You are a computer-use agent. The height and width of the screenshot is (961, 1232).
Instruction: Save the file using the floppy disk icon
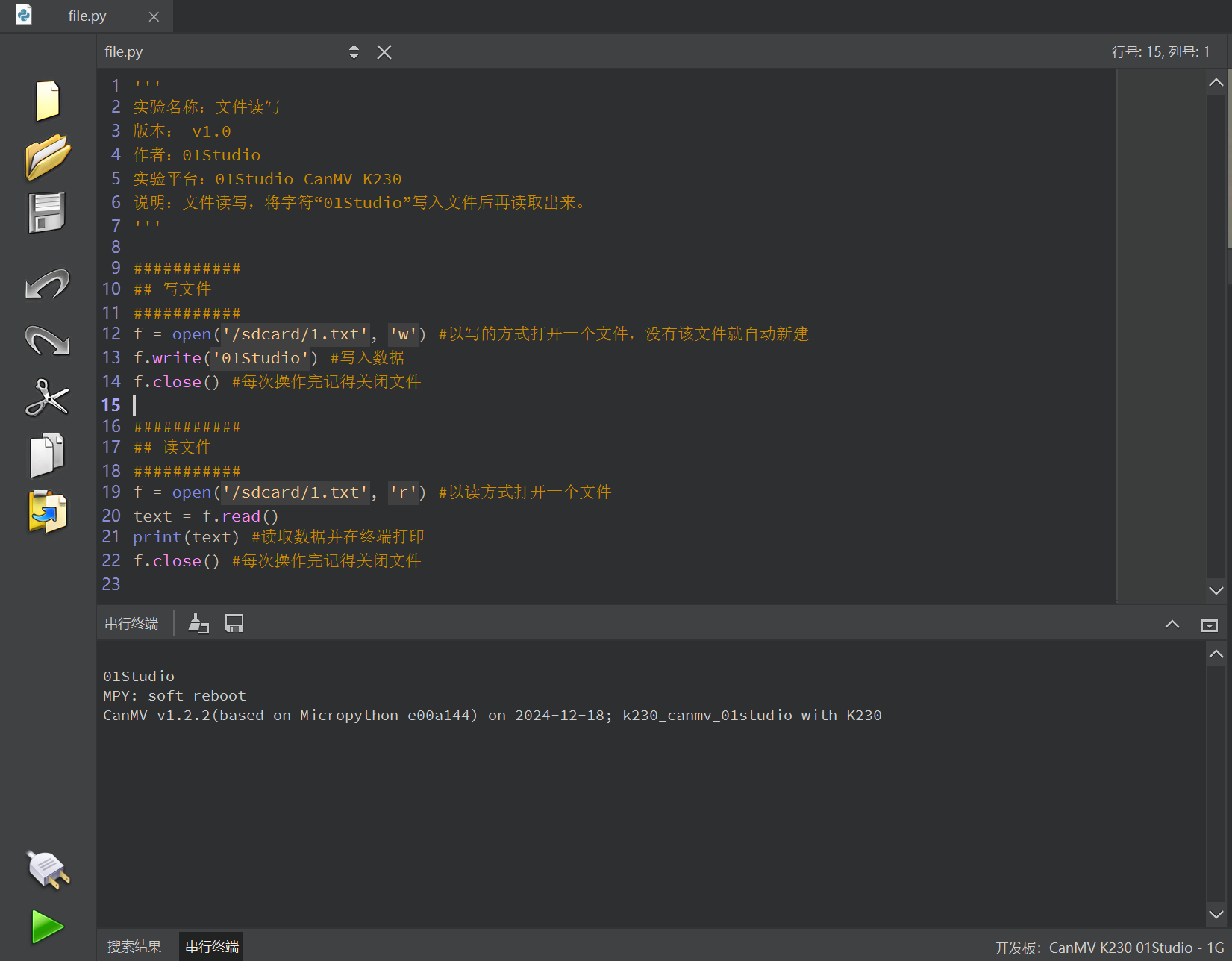coord(47,213)
